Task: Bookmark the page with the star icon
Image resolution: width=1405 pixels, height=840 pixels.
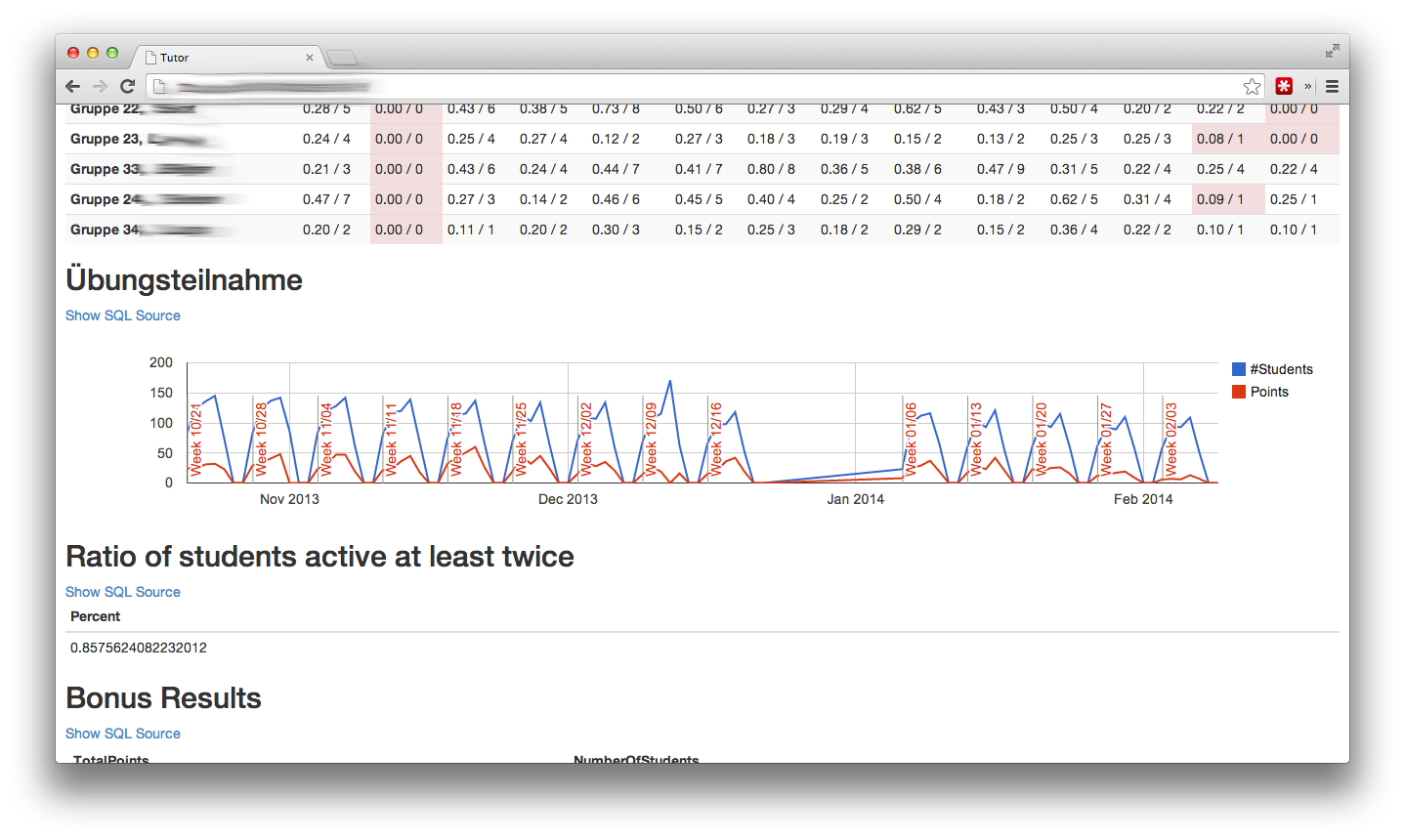Action: (x=1252, y=86)
